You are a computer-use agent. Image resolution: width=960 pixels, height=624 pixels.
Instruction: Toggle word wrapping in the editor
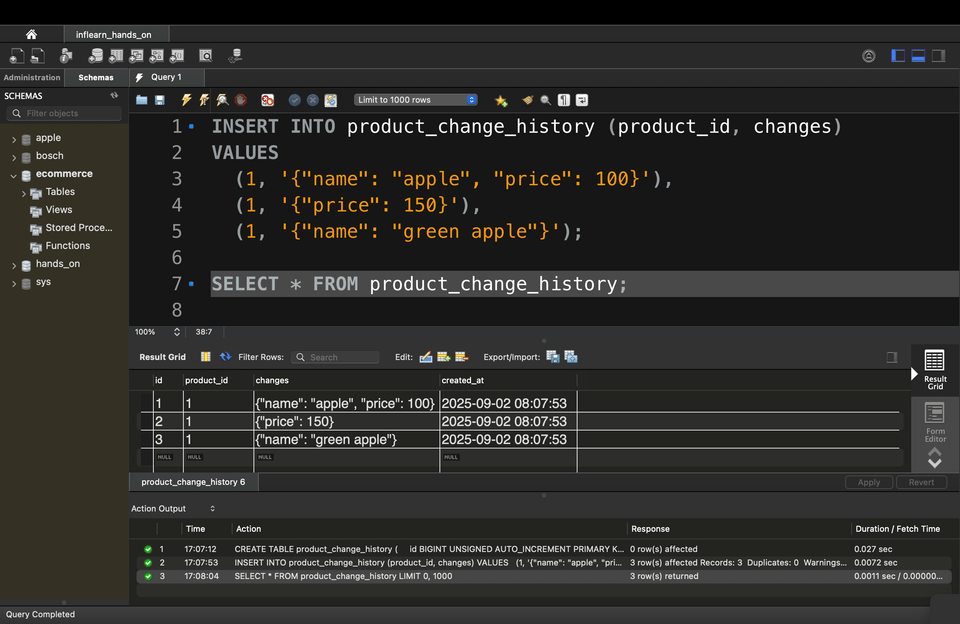[x=582, y=100]
